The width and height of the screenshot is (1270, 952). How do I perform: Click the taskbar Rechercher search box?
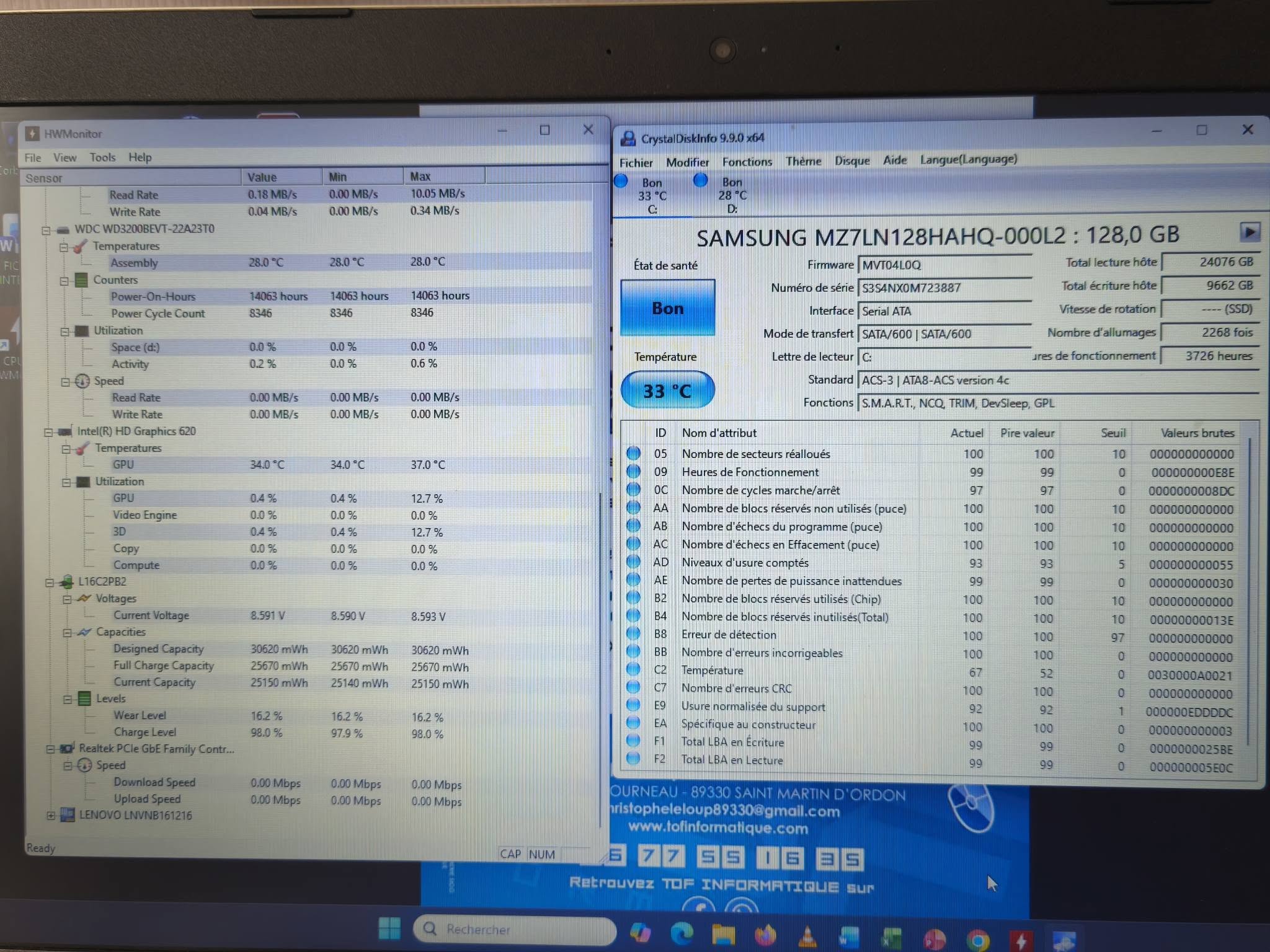[515, 930]
